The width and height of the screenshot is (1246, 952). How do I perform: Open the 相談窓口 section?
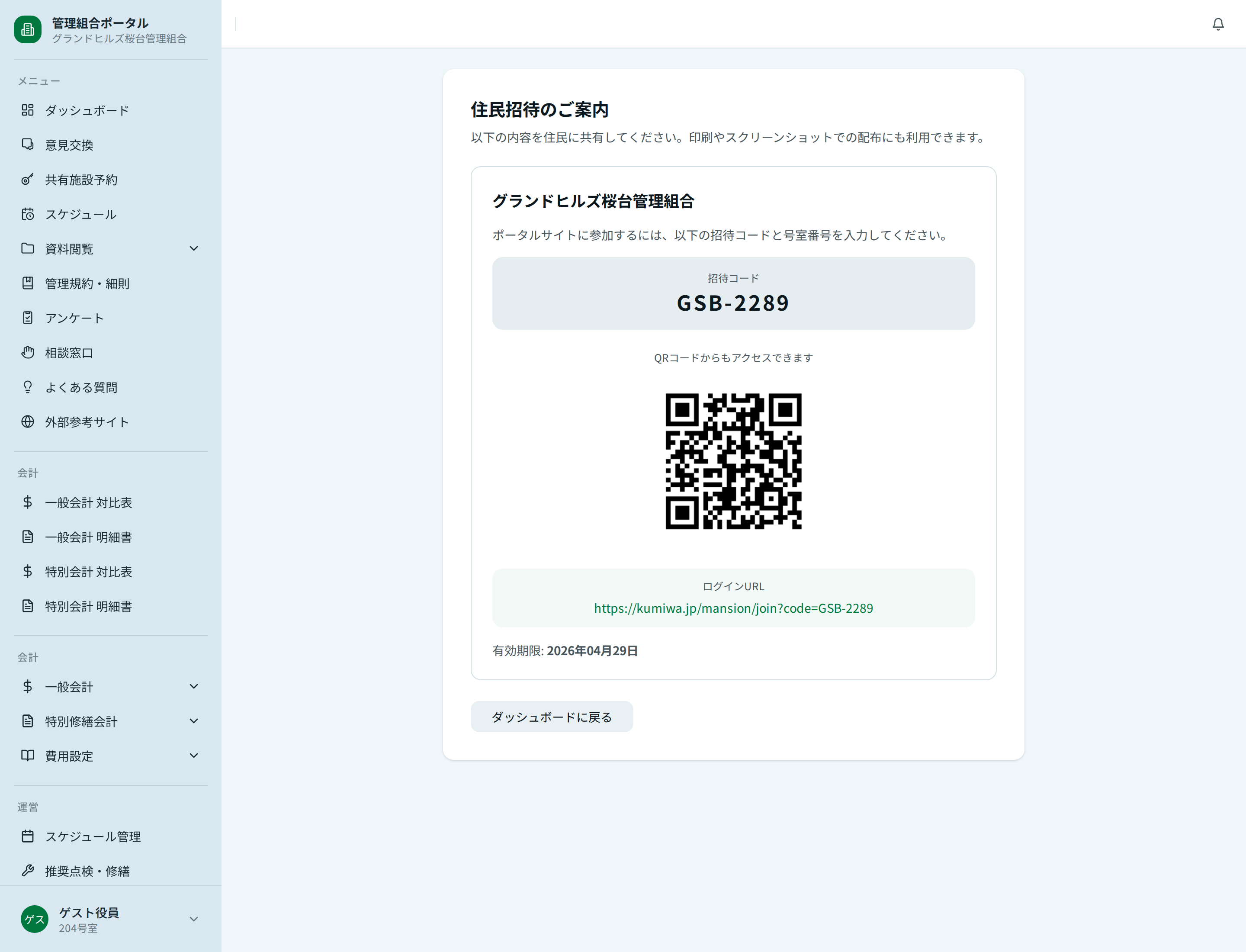coord(70,353)
